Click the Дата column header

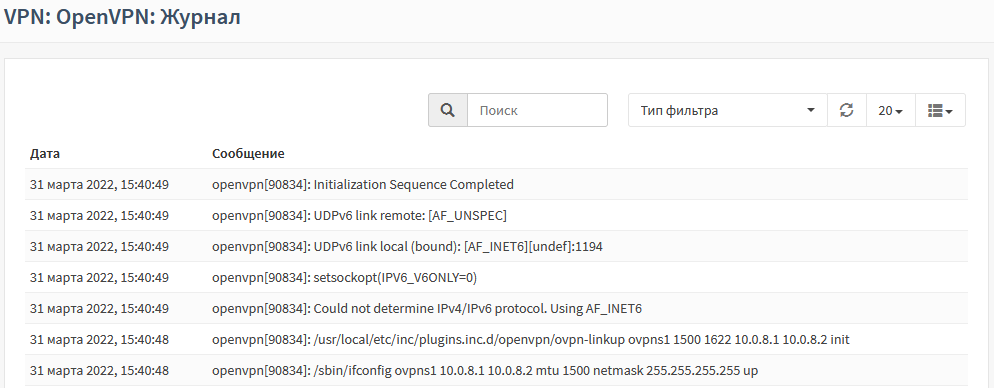click(x=45, y=153)
